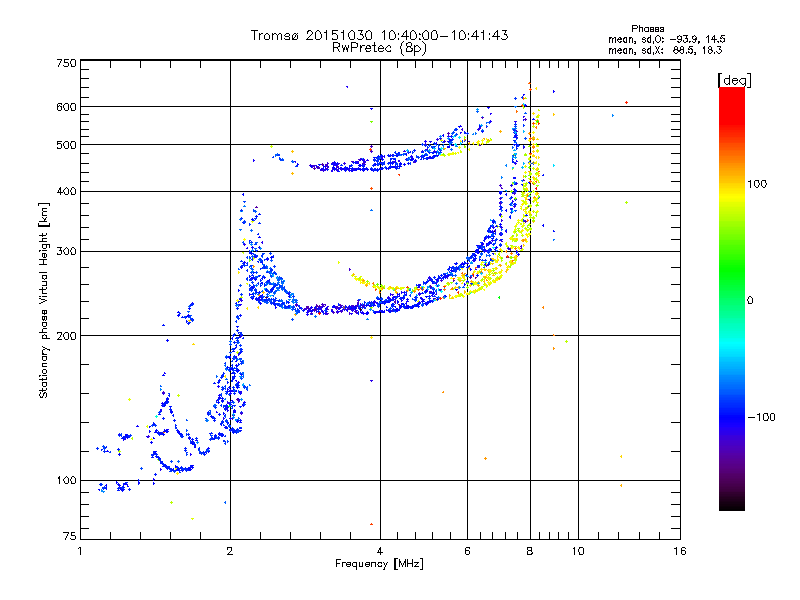The height and width of the screenshot is (600, 800).
Task: Click y-axis tick label '75'
Action: pos(70,536)
